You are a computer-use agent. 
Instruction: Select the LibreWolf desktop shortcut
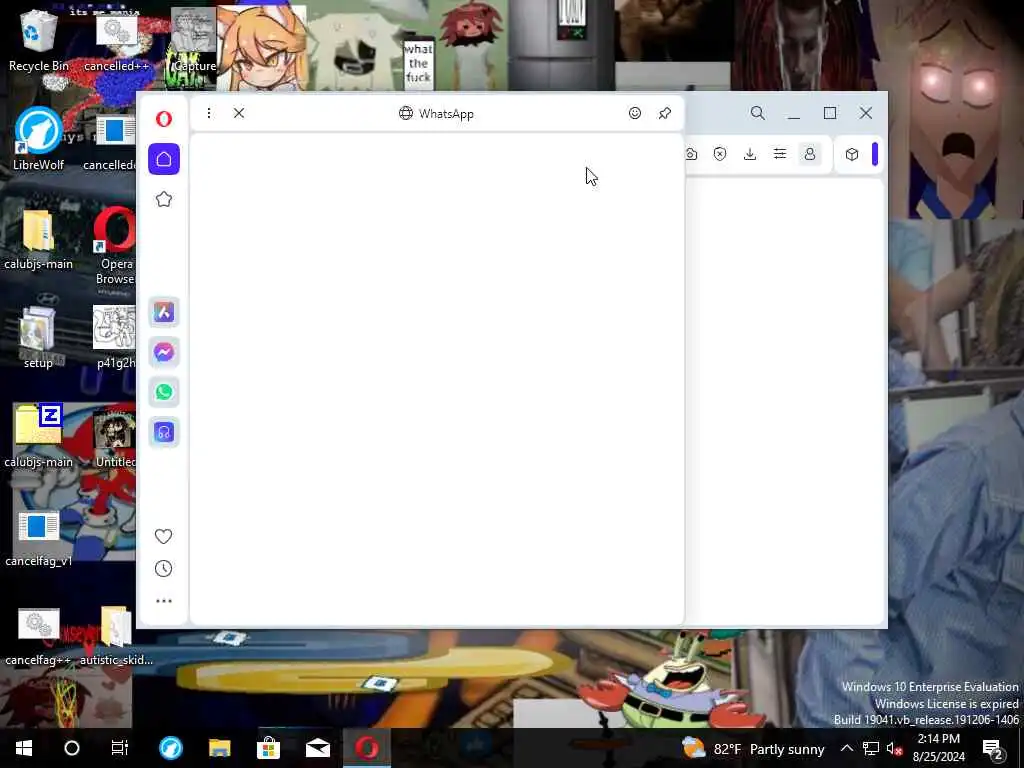(39, 138)
